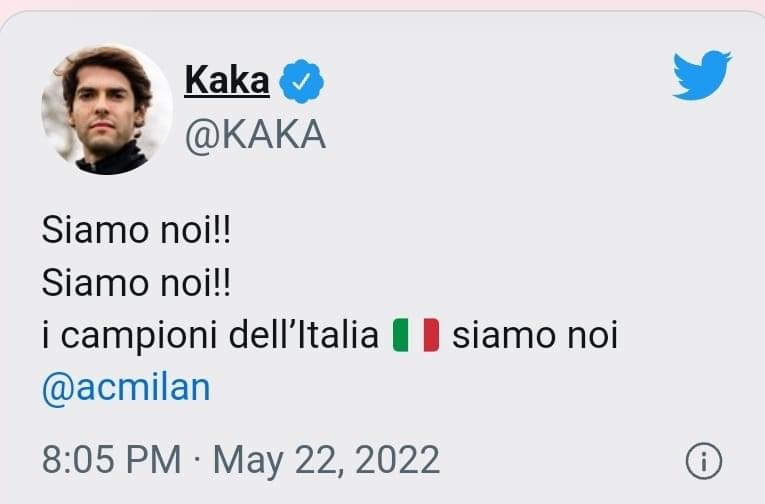Click the 8:05 PM time
765x504 pixels.
click(x=111, y=460)
